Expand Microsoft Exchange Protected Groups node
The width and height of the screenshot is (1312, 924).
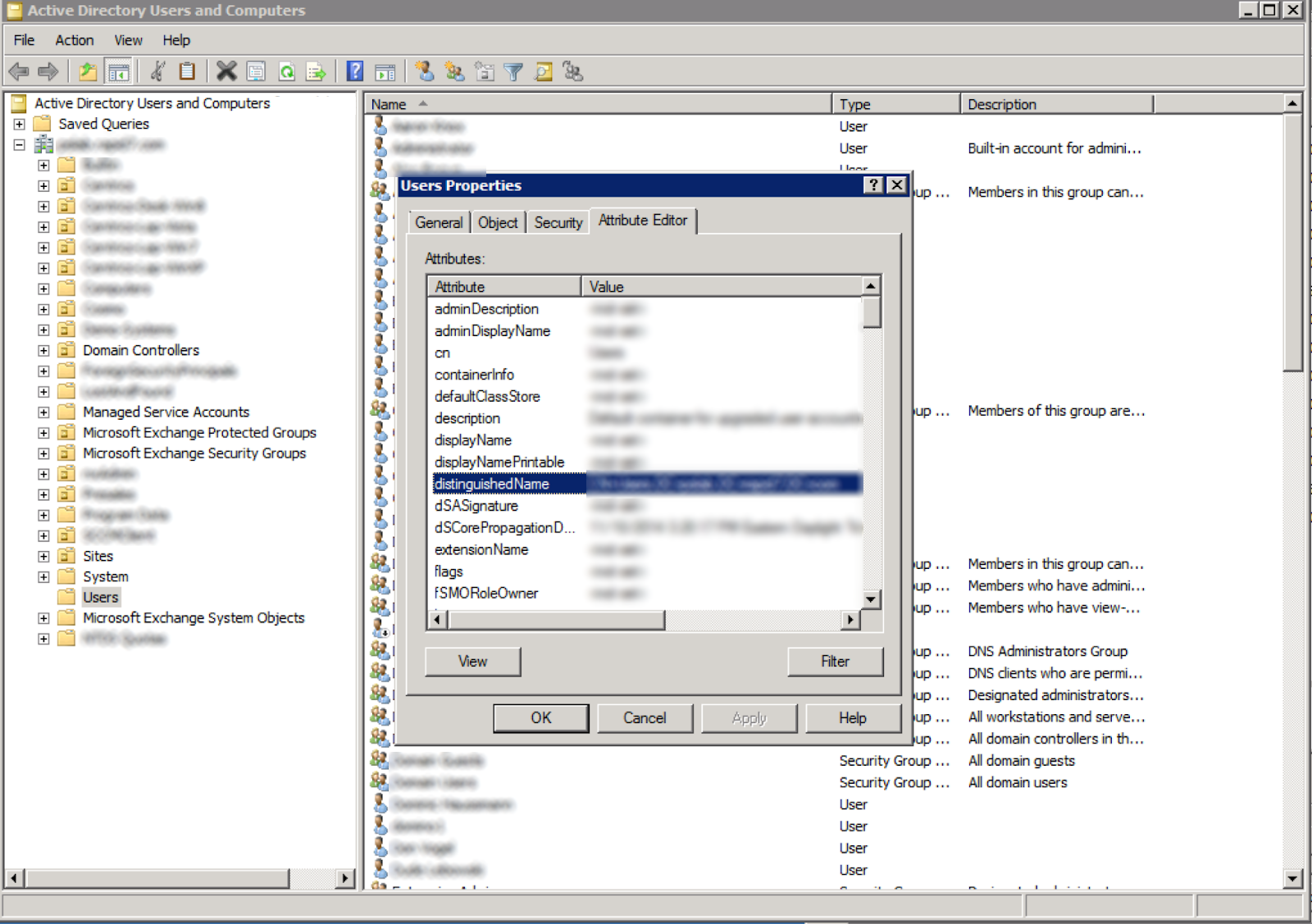click(x=43, y=432)
